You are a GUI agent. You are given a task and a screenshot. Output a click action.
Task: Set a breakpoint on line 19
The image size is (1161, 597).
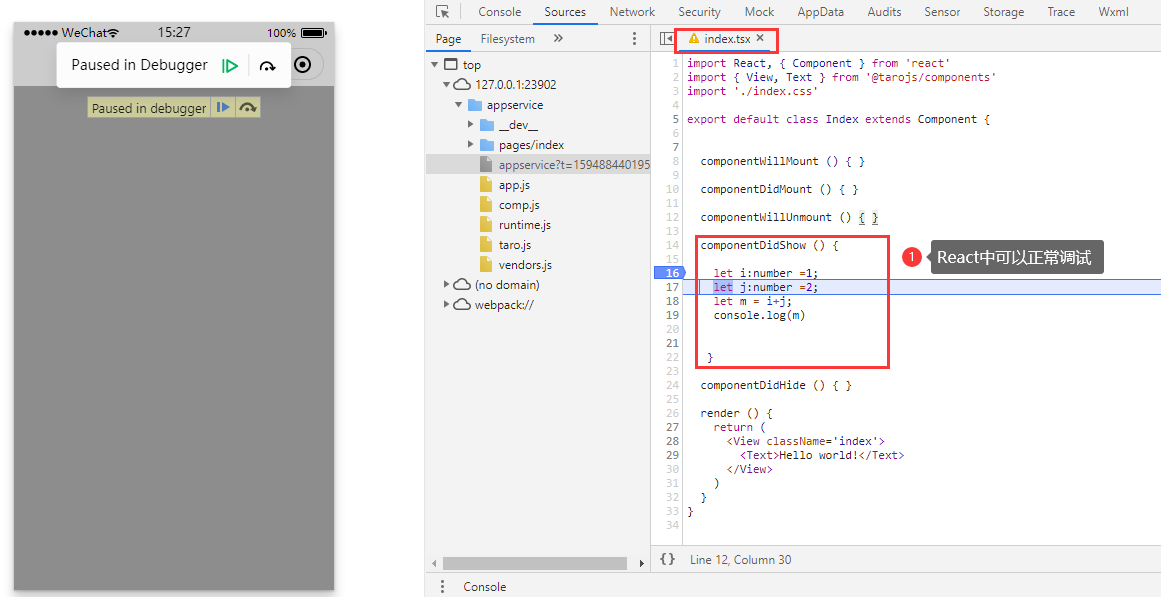(670, 314)
